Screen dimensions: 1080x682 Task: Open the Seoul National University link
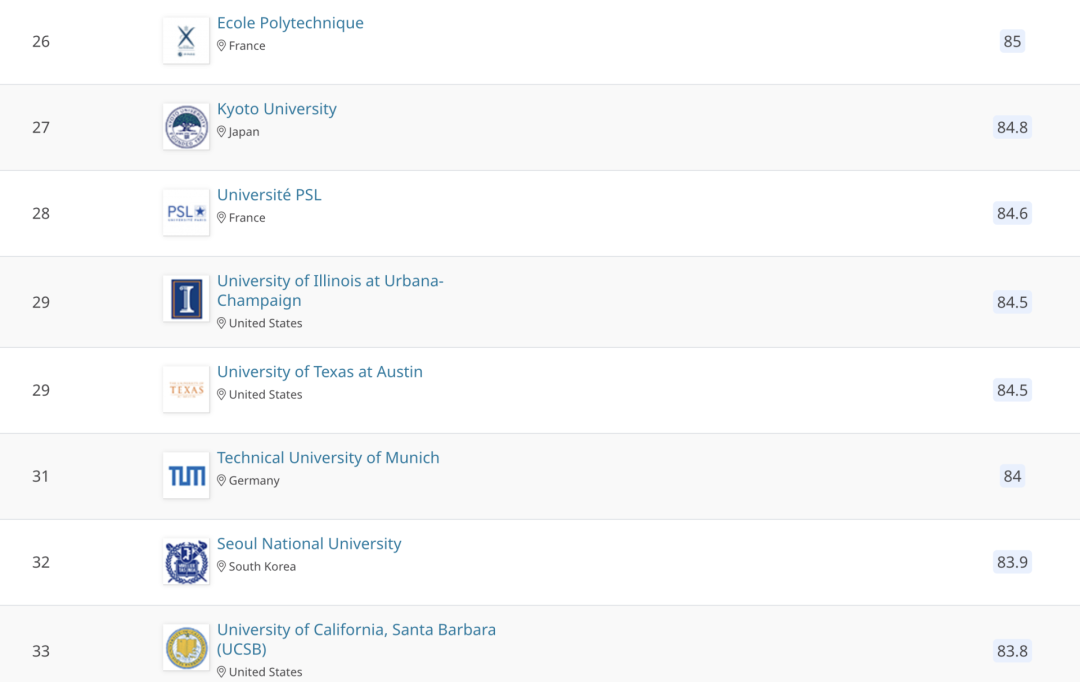[x=309, y=544]
